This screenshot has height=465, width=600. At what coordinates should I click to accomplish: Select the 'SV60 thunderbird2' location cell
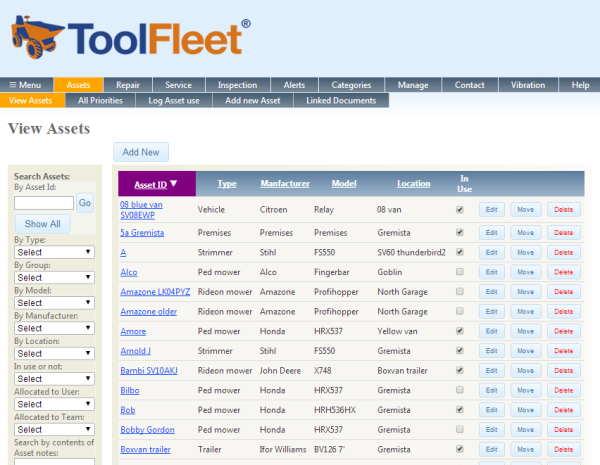tap(411, 253)
